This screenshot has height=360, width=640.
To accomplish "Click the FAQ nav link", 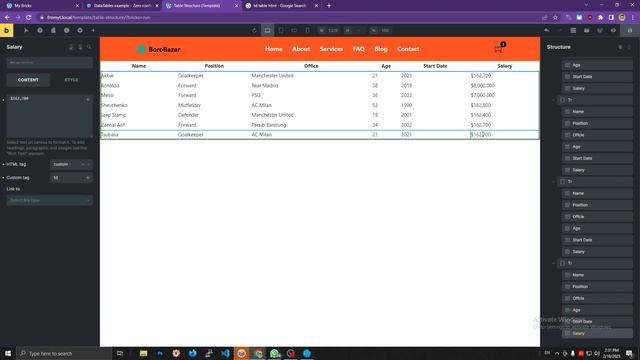I will tap(358, 49).
